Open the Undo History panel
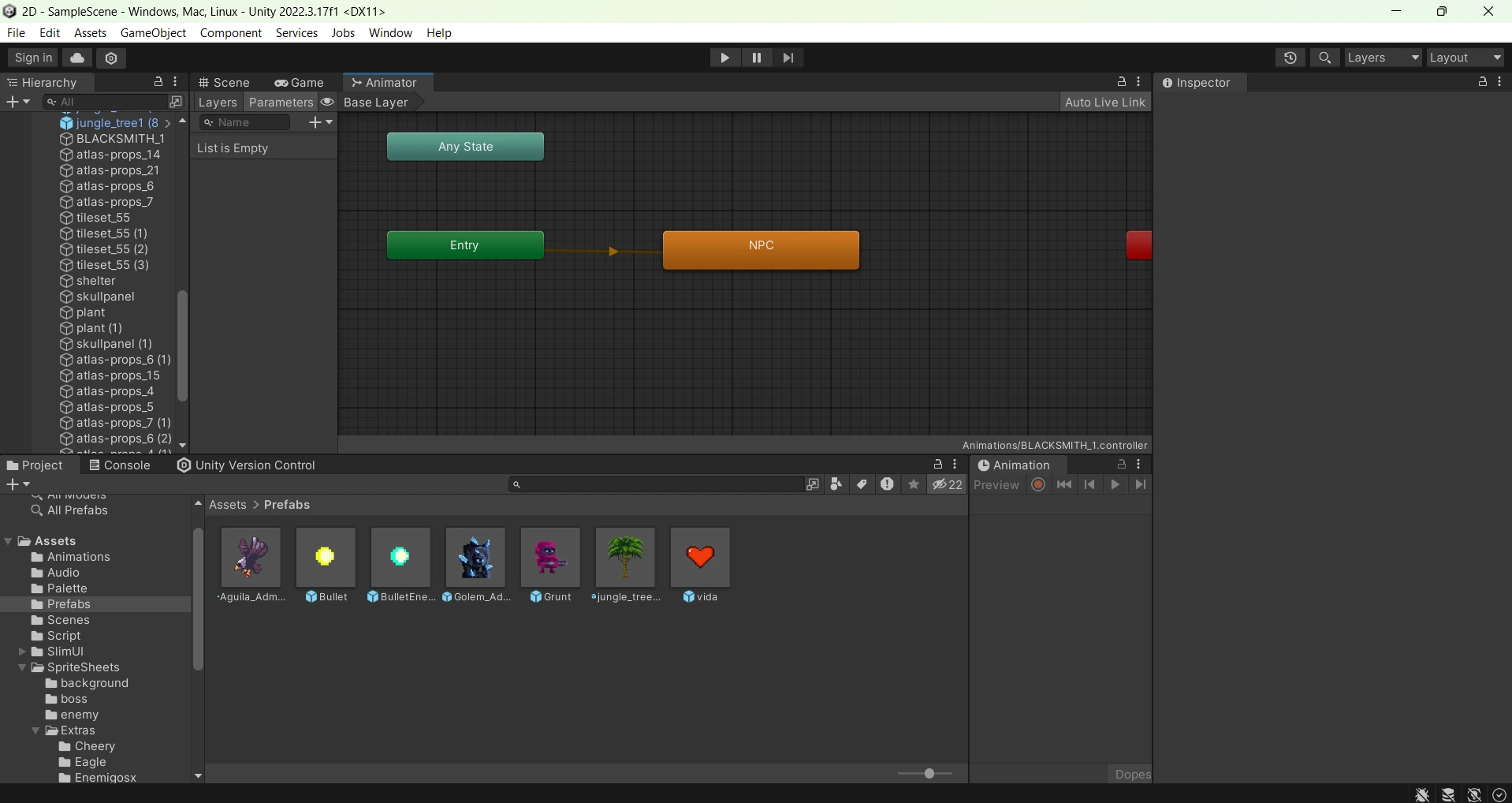Screen dimensions: 1512x803 tap(1290, 58)
